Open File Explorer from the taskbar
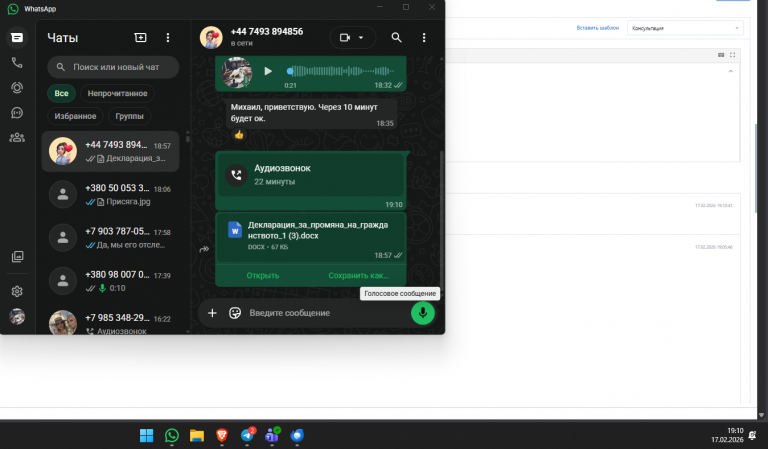The image size is (768, 449). click(197, 435)
